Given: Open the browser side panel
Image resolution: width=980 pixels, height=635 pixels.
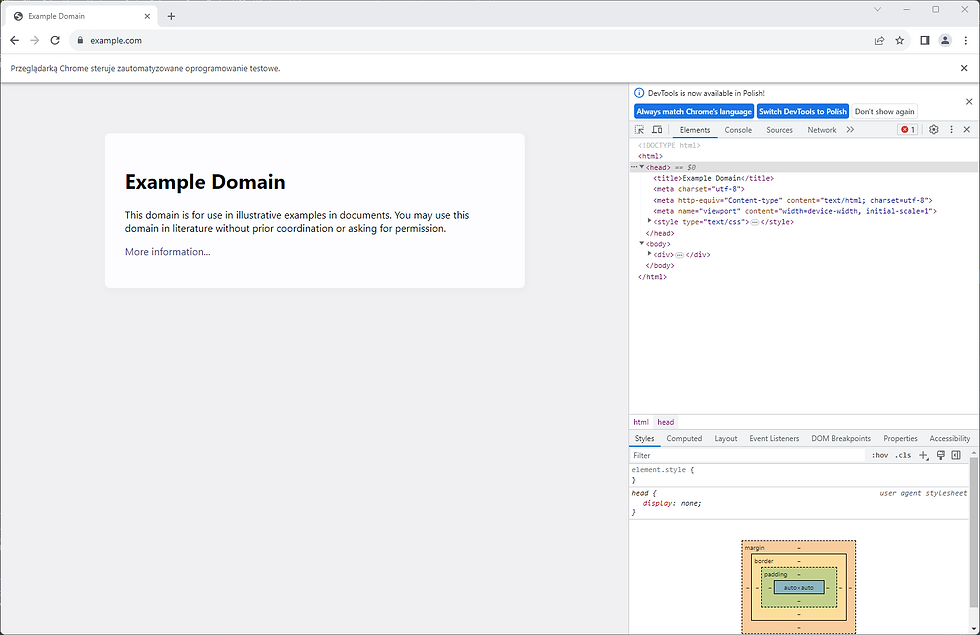Looking at the screenshot, I should point(924,40).
